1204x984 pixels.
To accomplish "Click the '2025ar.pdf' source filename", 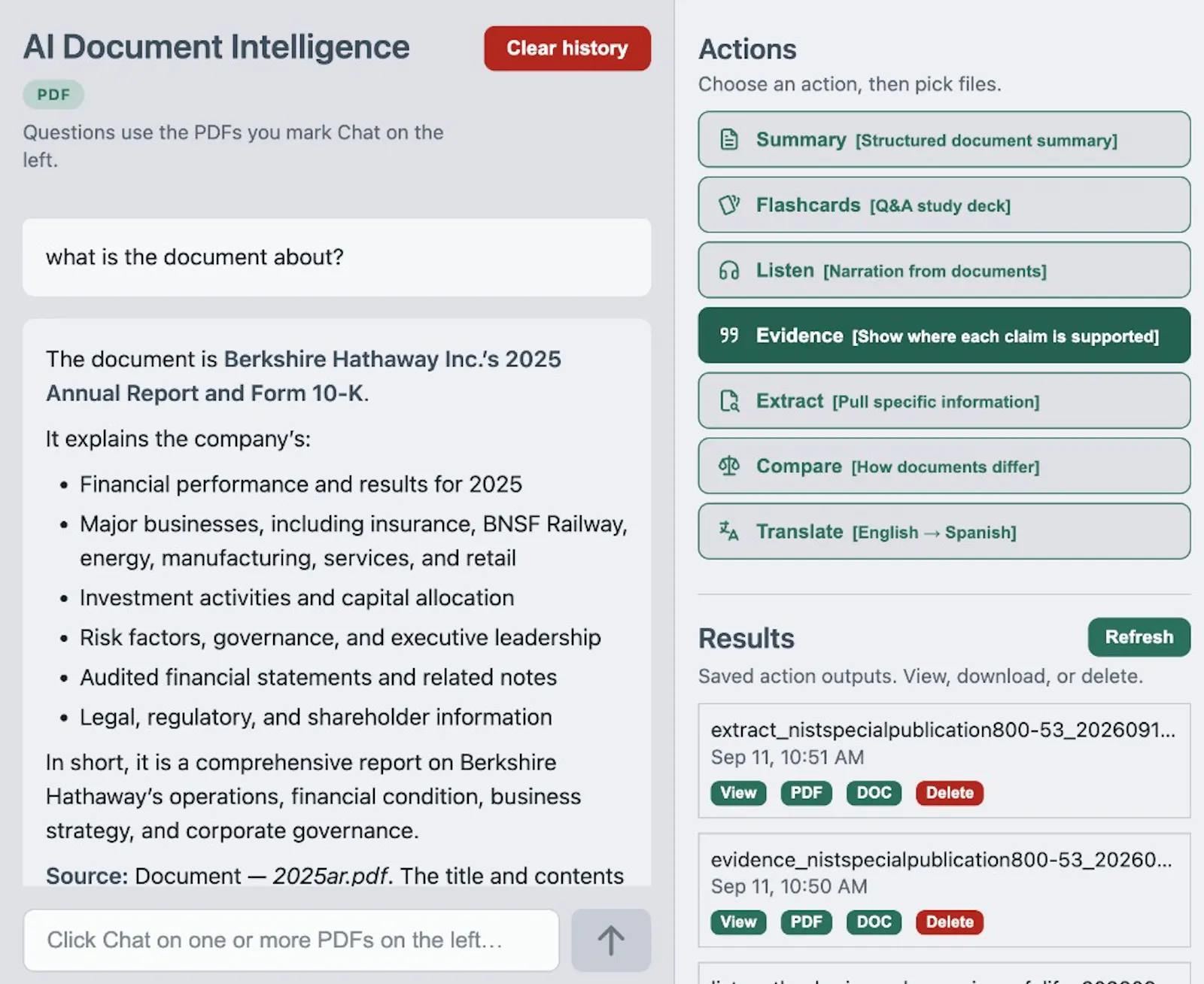I will [330, 876].
